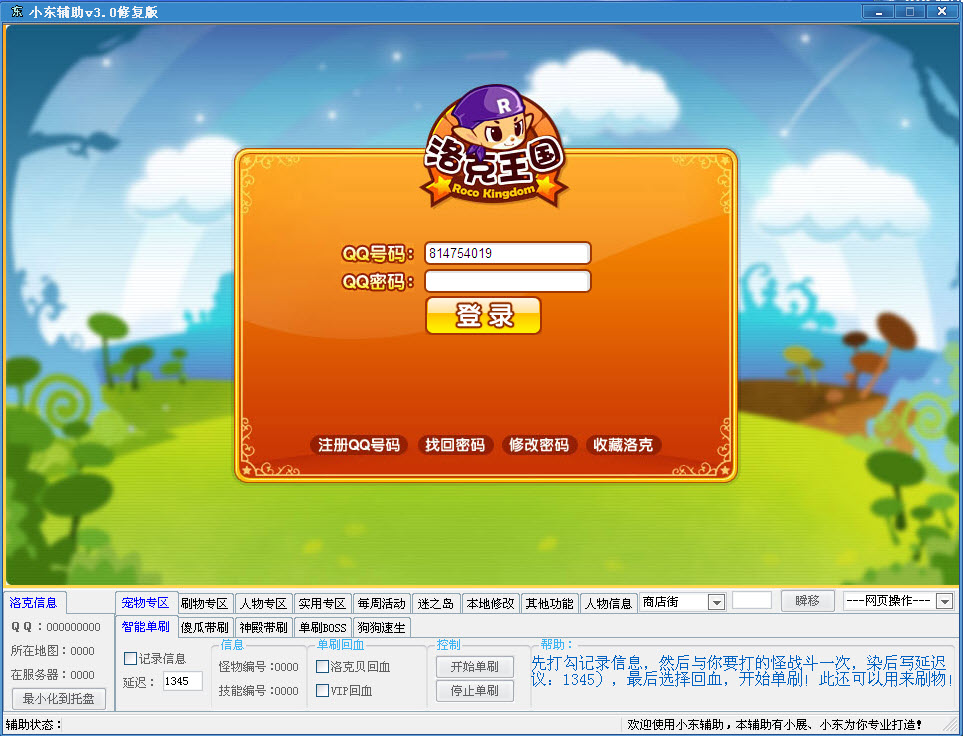963x736 pixels.
Task: Minimize the 小东辅助 window
Action: pos(879,11)
